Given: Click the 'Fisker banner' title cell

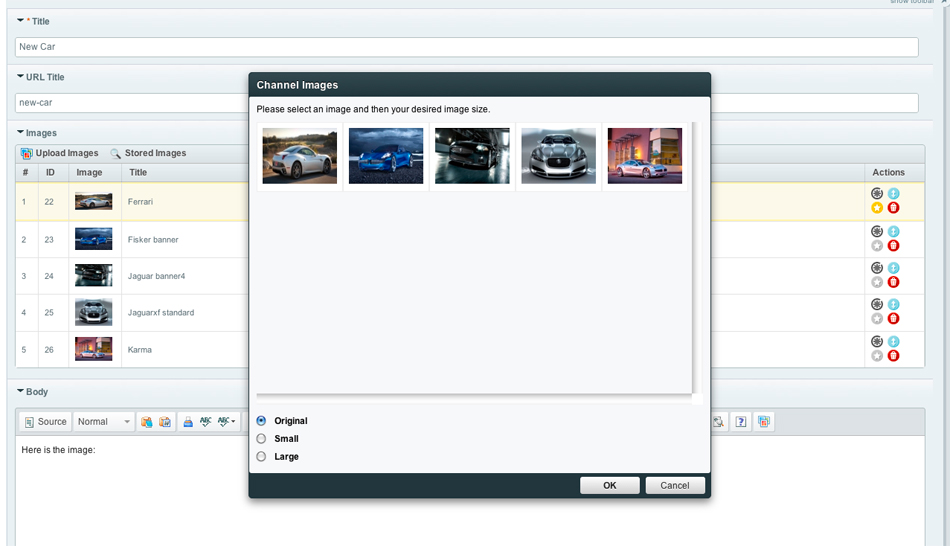Looking at the screenshot, I should (153, 239).
